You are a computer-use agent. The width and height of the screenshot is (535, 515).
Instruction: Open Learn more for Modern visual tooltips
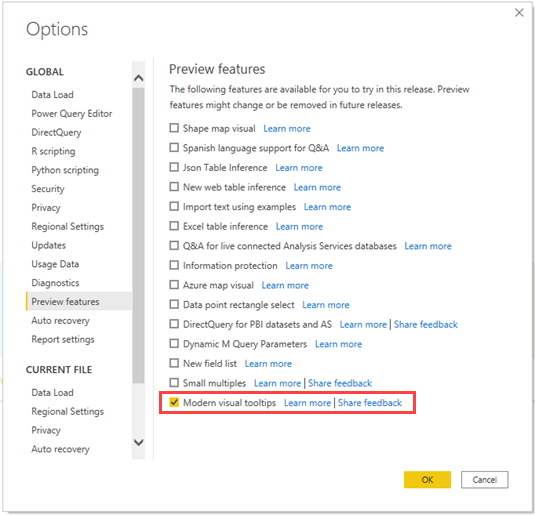point(307,403)
